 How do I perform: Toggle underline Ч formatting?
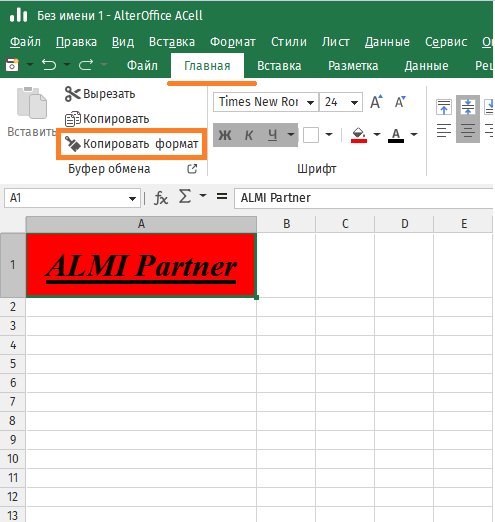[273, 135]
